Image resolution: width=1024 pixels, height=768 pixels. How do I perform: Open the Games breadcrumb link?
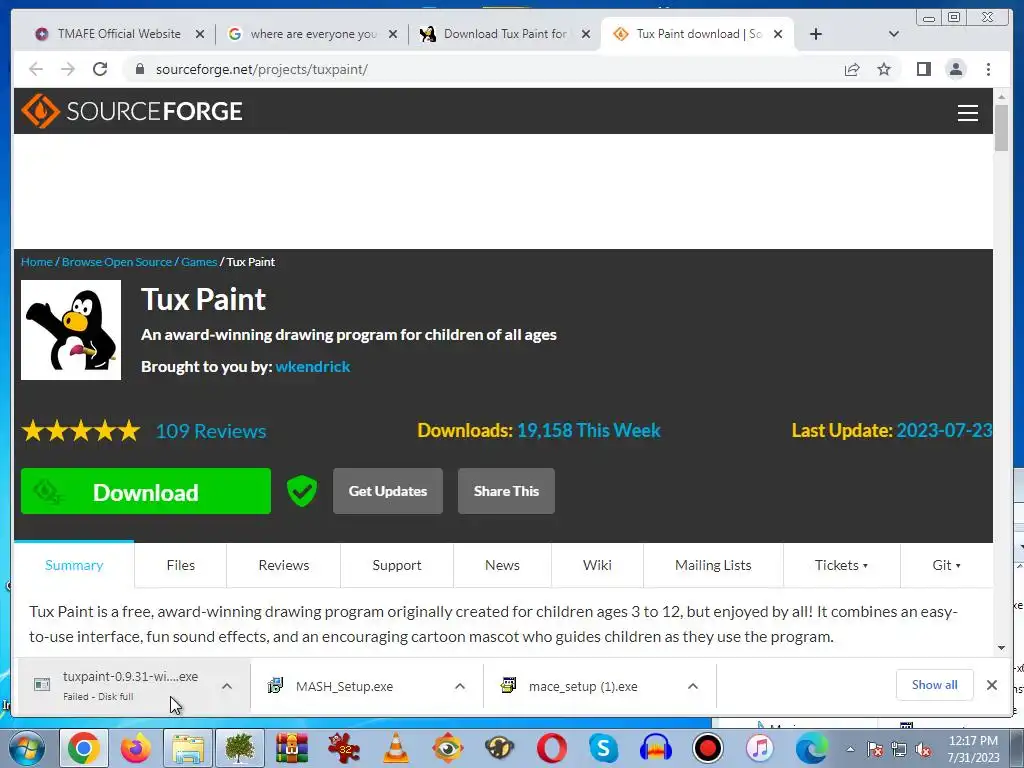point(199,262)
